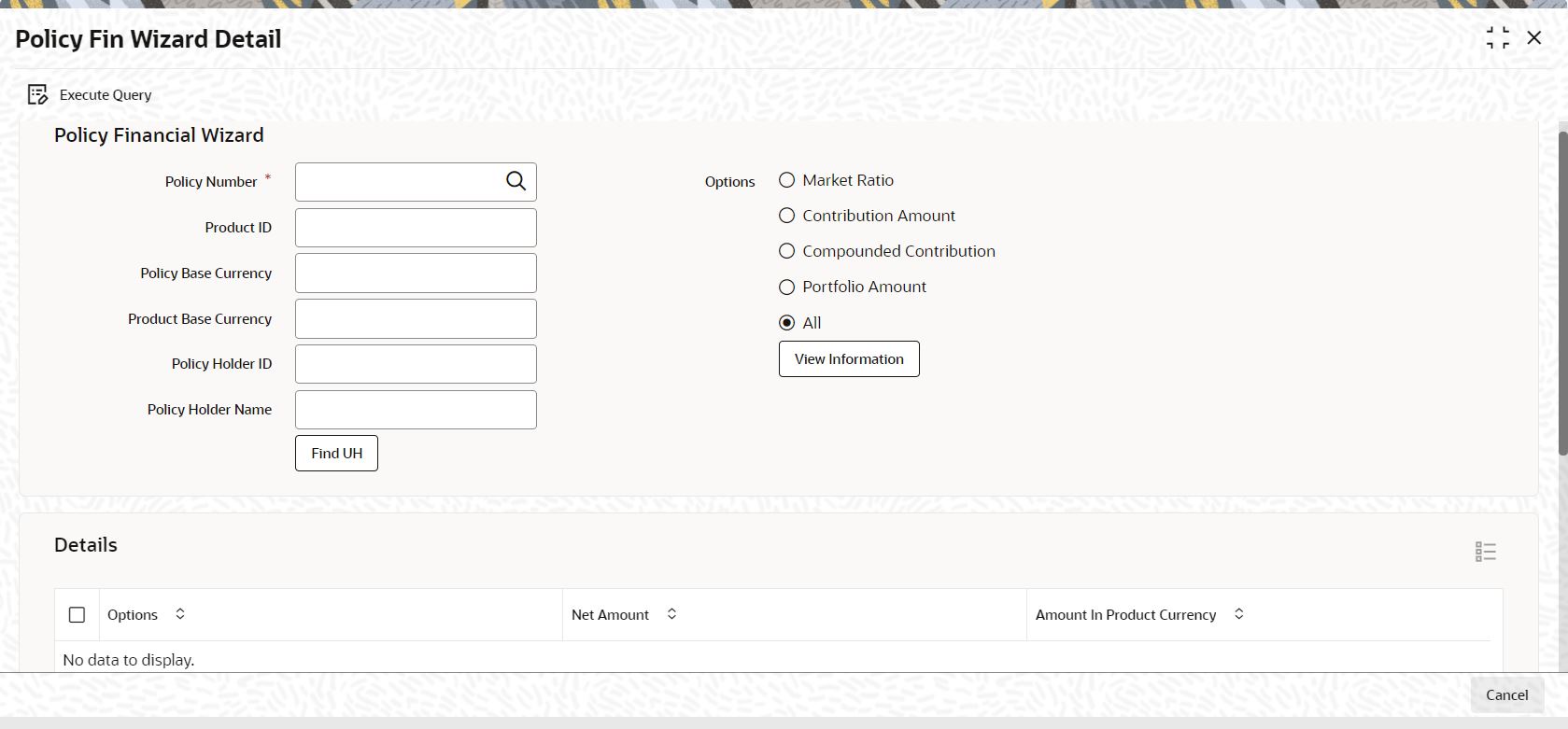Choose the Compounded Contribution radio option
This screenshot has width=1568, height=729.
coord(787,251)
